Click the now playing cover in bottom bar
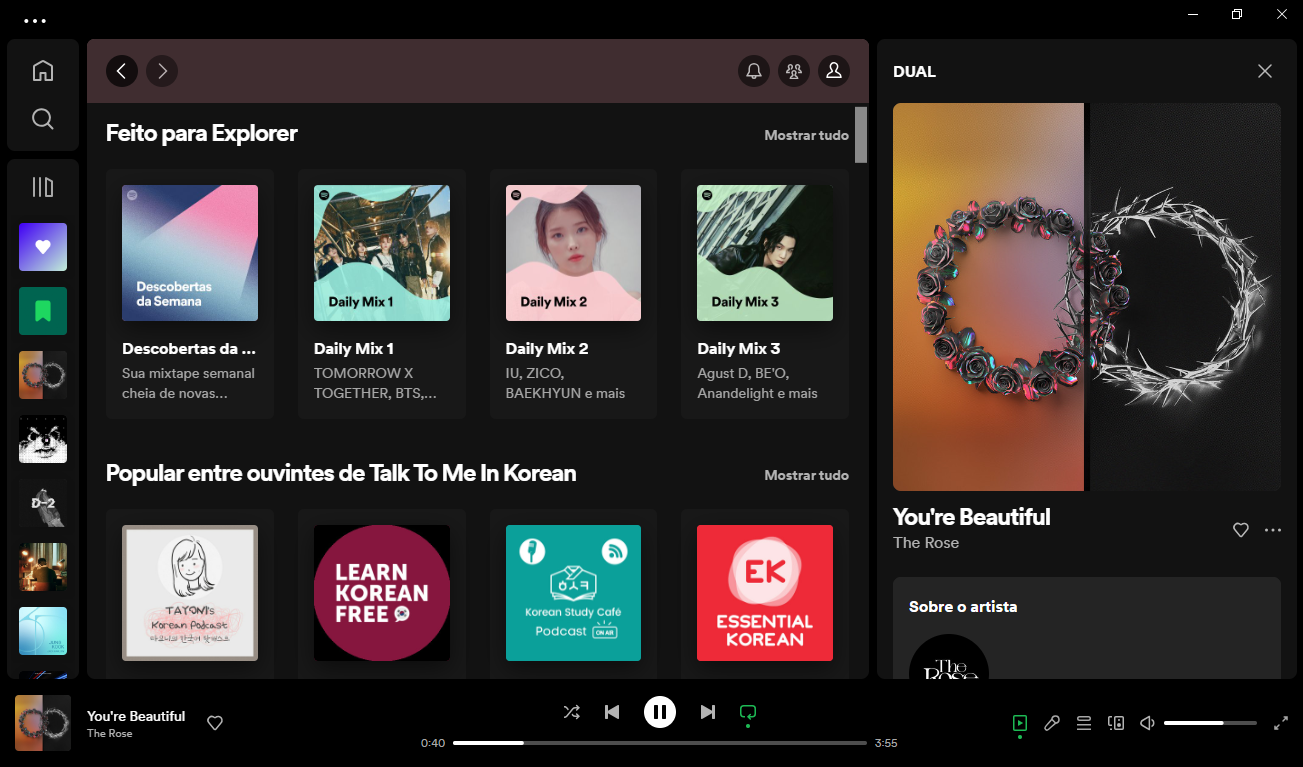The height and width of the screenshot is (767, 1303). 43,723
